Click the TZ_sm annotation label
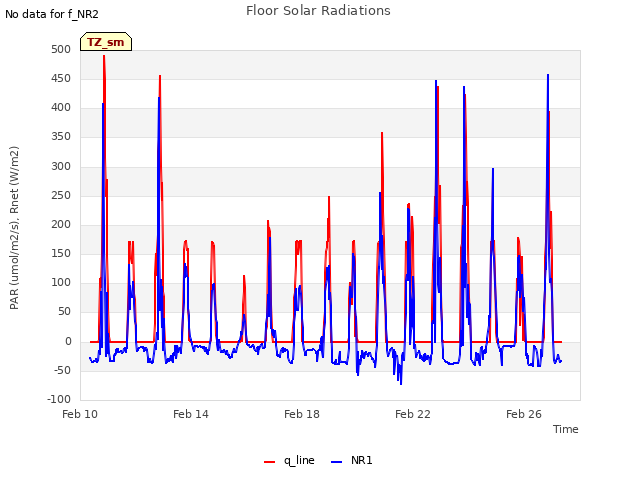The height and width of the screenshot is (480, 640). point(106,42)
